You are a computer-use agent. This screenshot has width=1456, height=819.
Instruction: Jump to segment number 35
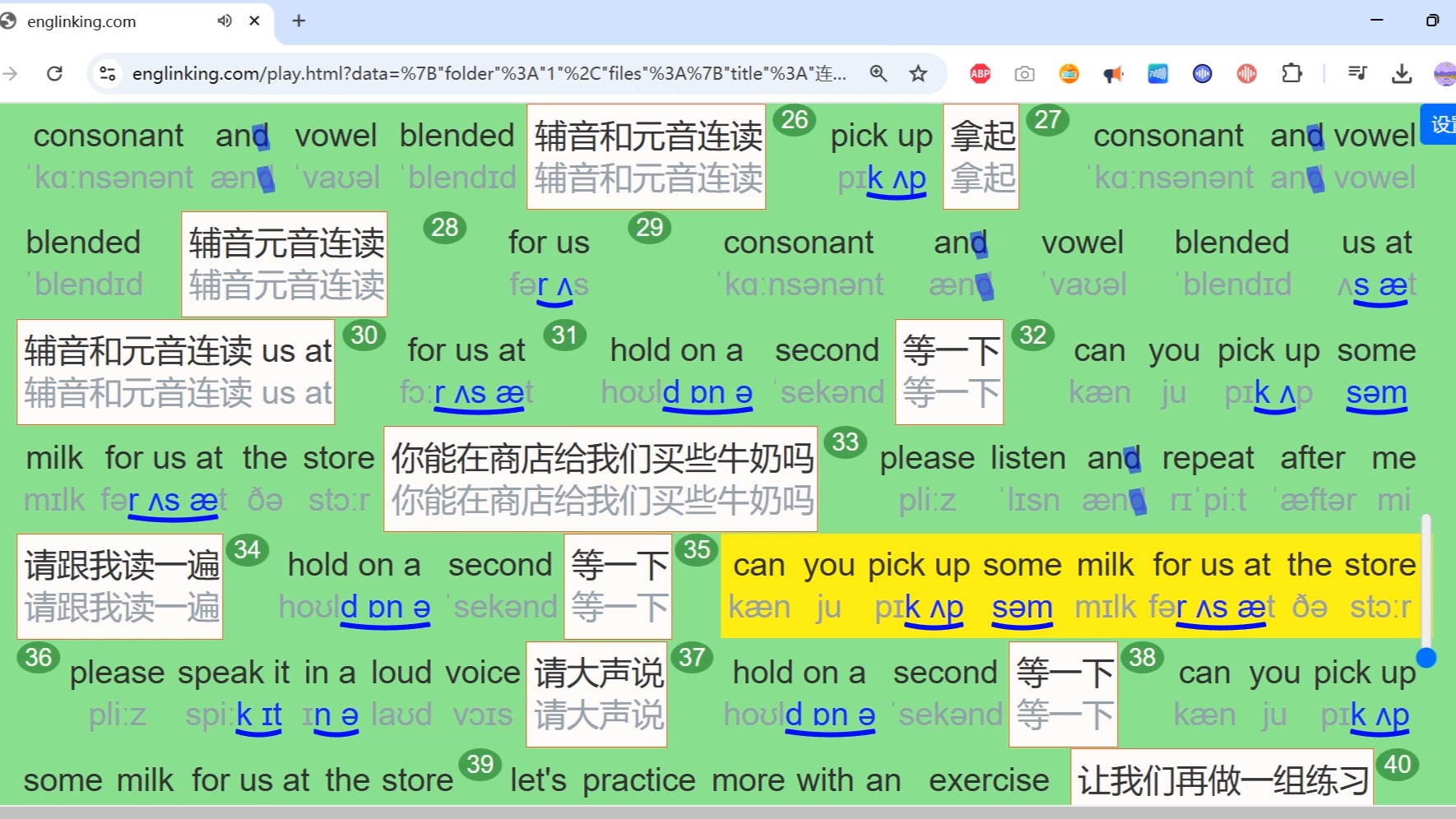tap(697, 549)
